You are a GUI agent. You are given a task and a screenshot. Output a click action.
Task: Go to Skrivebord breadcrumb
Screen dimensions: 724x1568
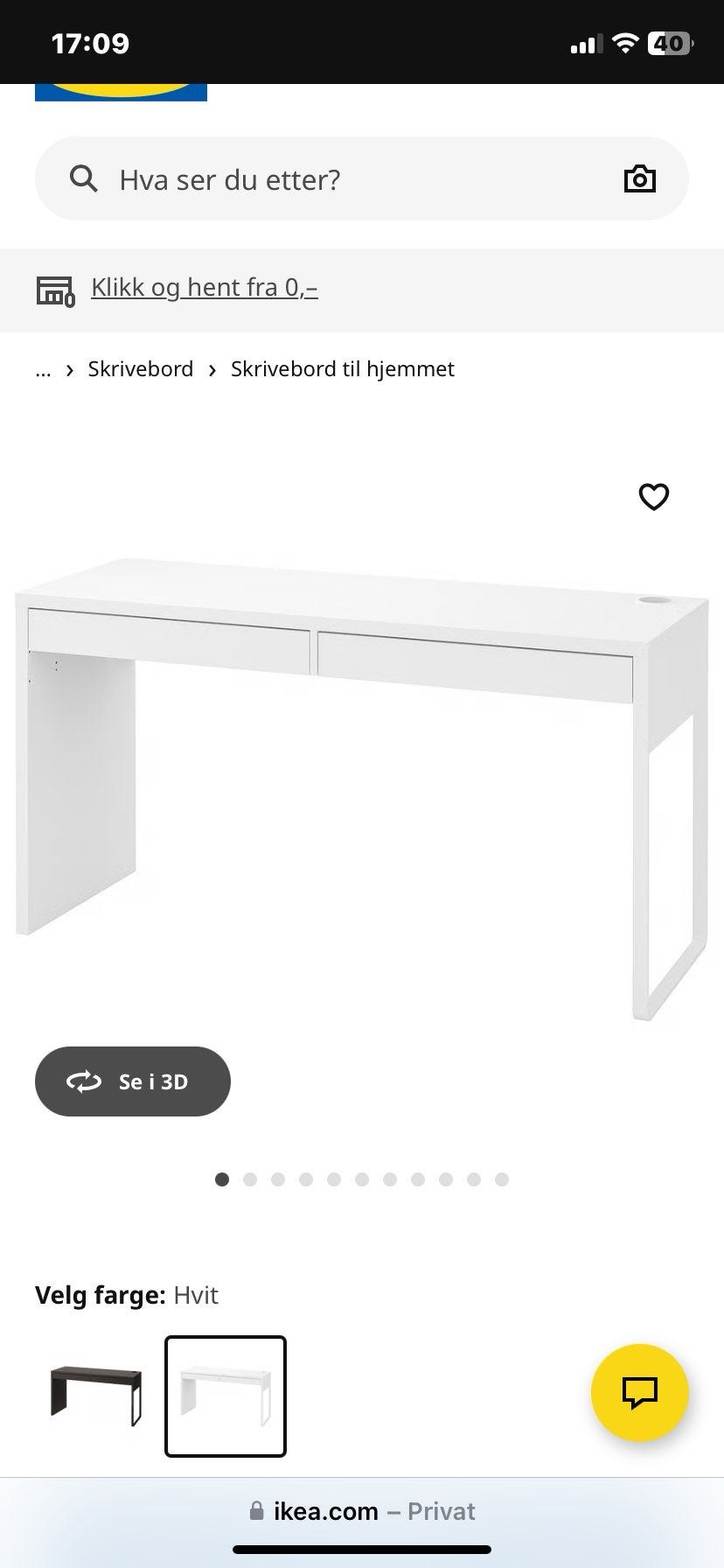141,369
